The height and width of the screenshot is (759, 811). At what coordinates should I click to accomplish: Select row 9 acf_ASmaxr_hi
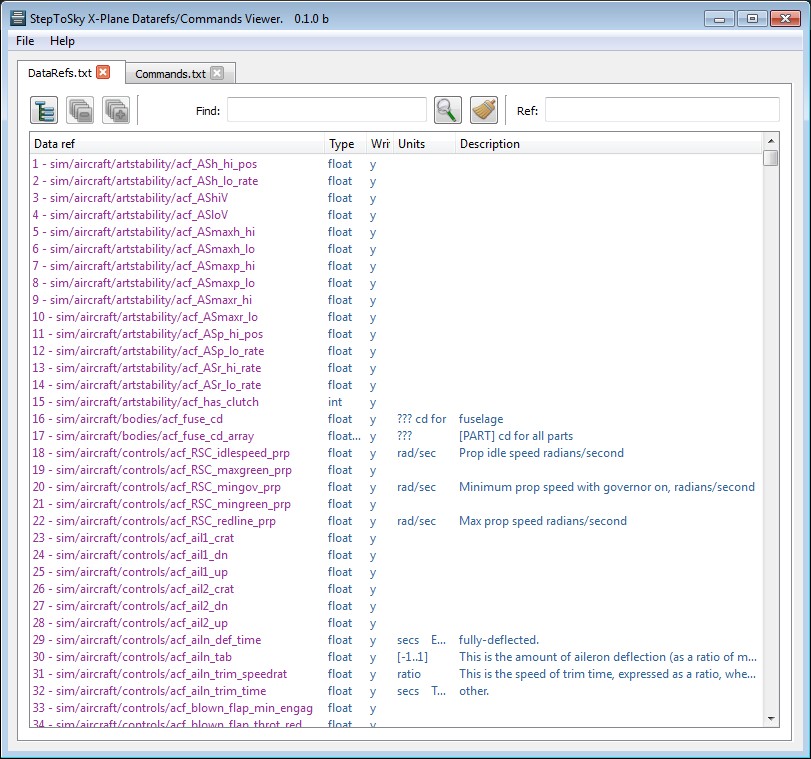click(x=396, y=300)
